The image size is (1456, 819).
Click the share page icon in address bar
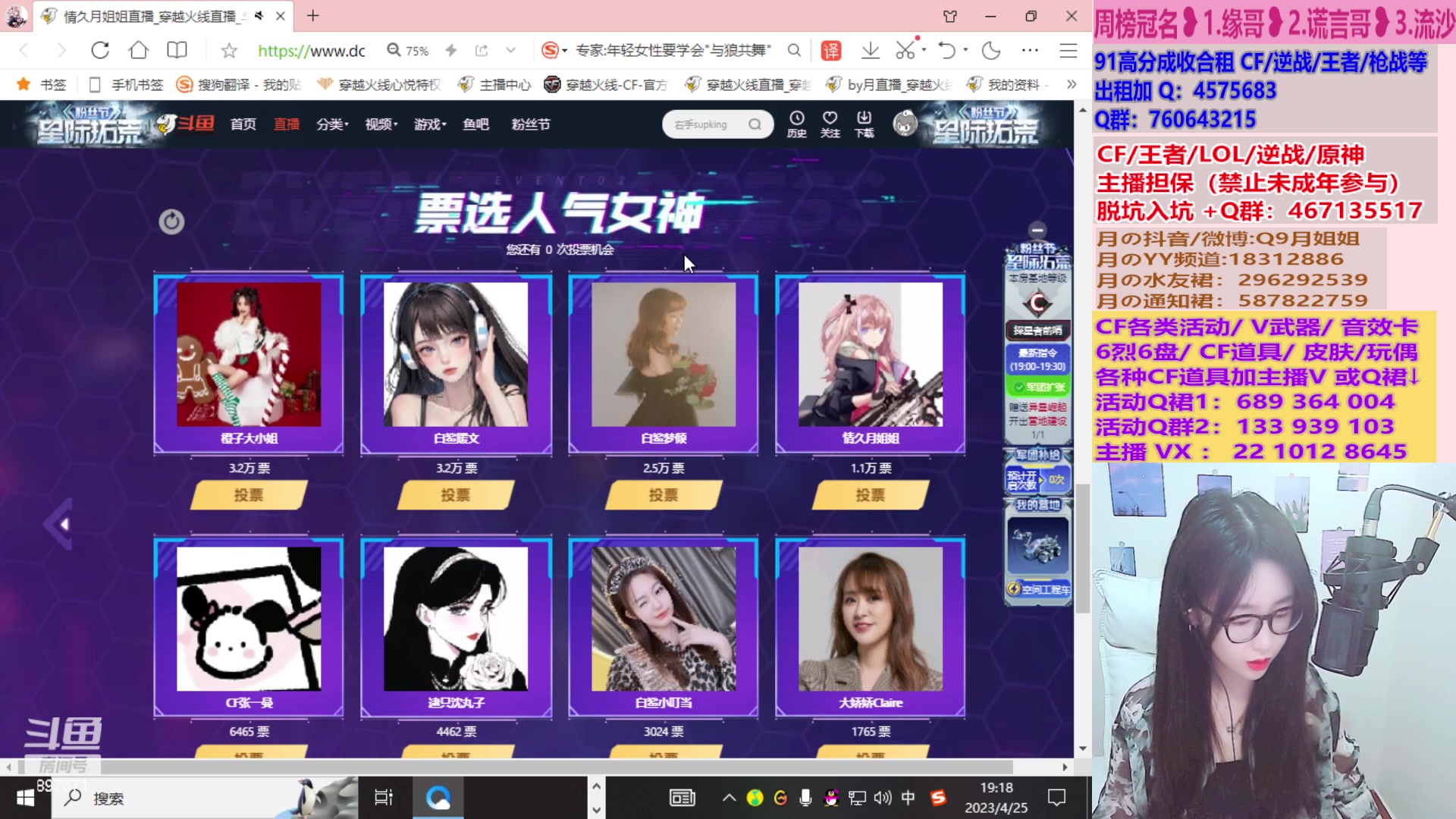(482, 51)
